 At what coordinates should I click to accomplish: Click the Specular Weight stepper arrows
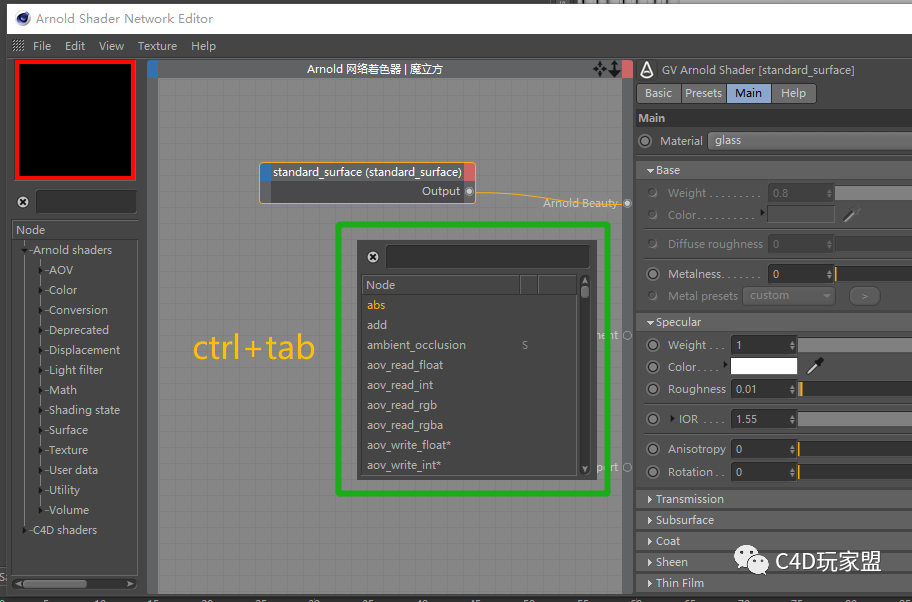[x=792, y=345]
